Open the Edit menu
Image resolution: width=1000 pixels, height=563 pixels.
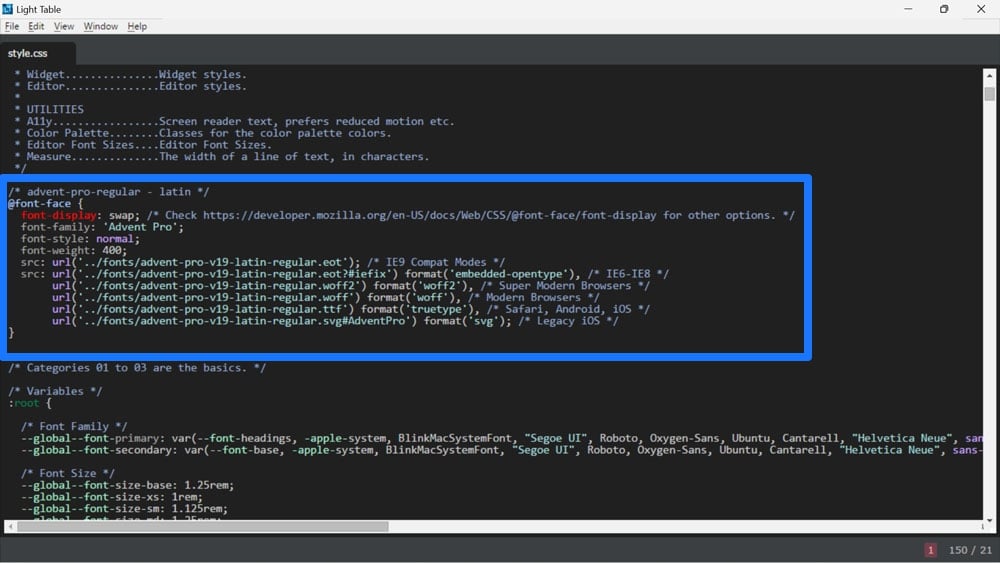pyautogui.click(x=36, y=26)
